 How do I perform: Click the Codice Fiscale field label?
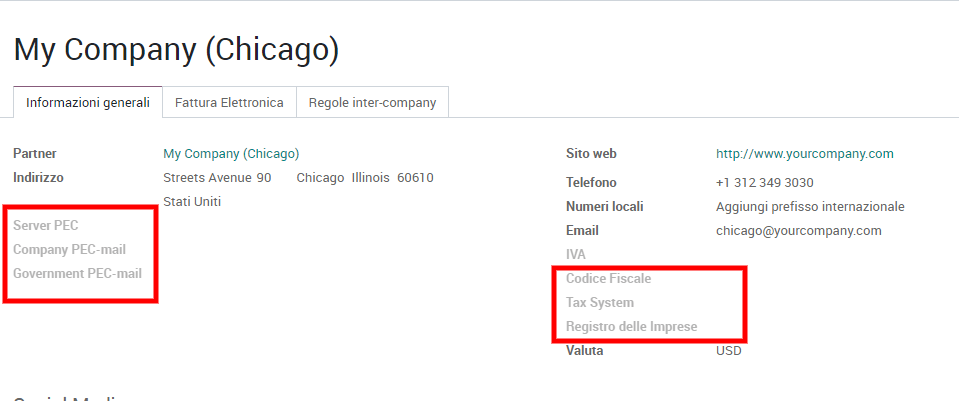tap(608, 279)
